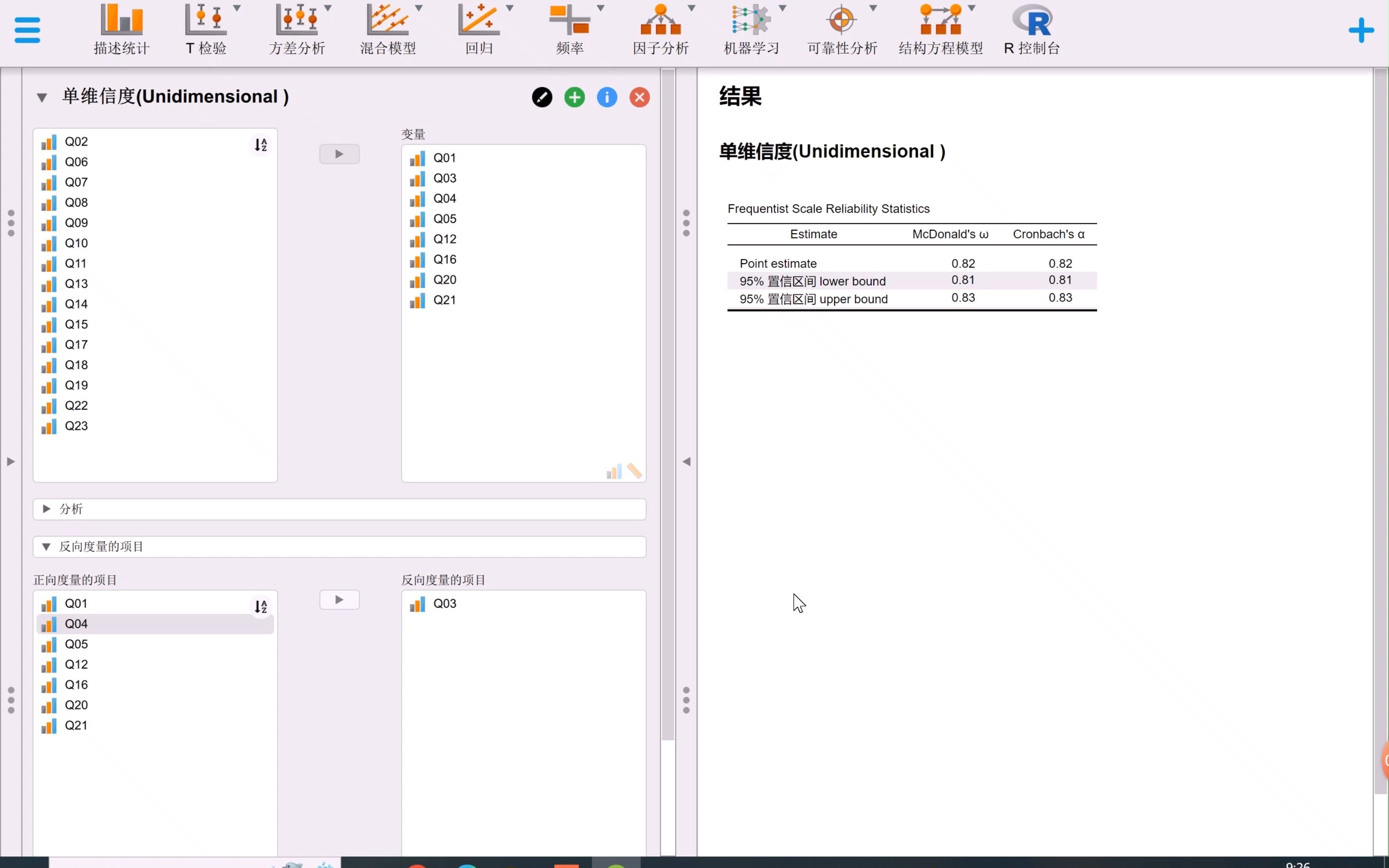Add a module with the plus icon
This screenshot has height=868, width=1389.
[x=1361, y=30]
